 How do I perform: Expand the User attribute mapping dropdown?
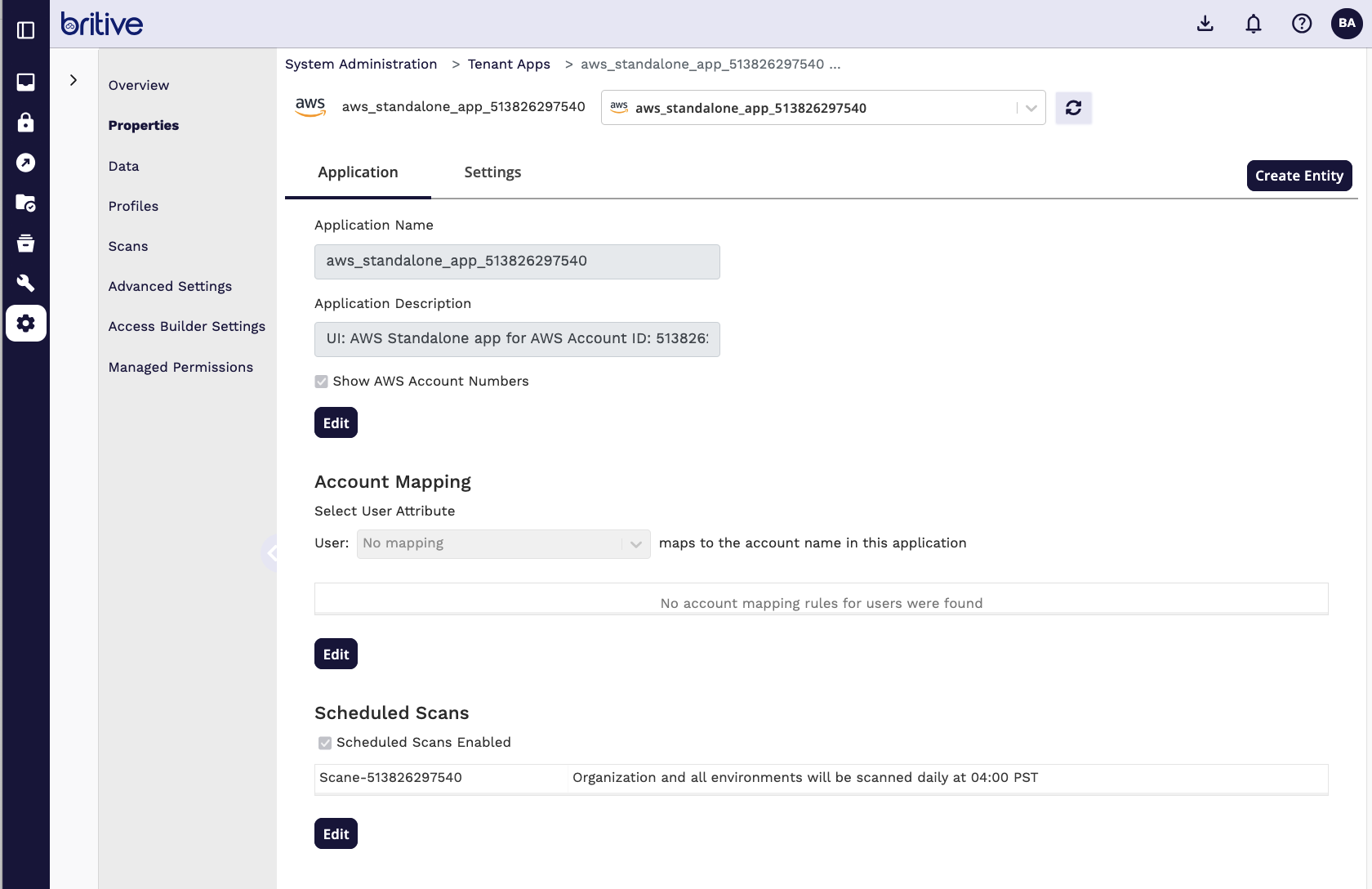click(x=503, y=544)
